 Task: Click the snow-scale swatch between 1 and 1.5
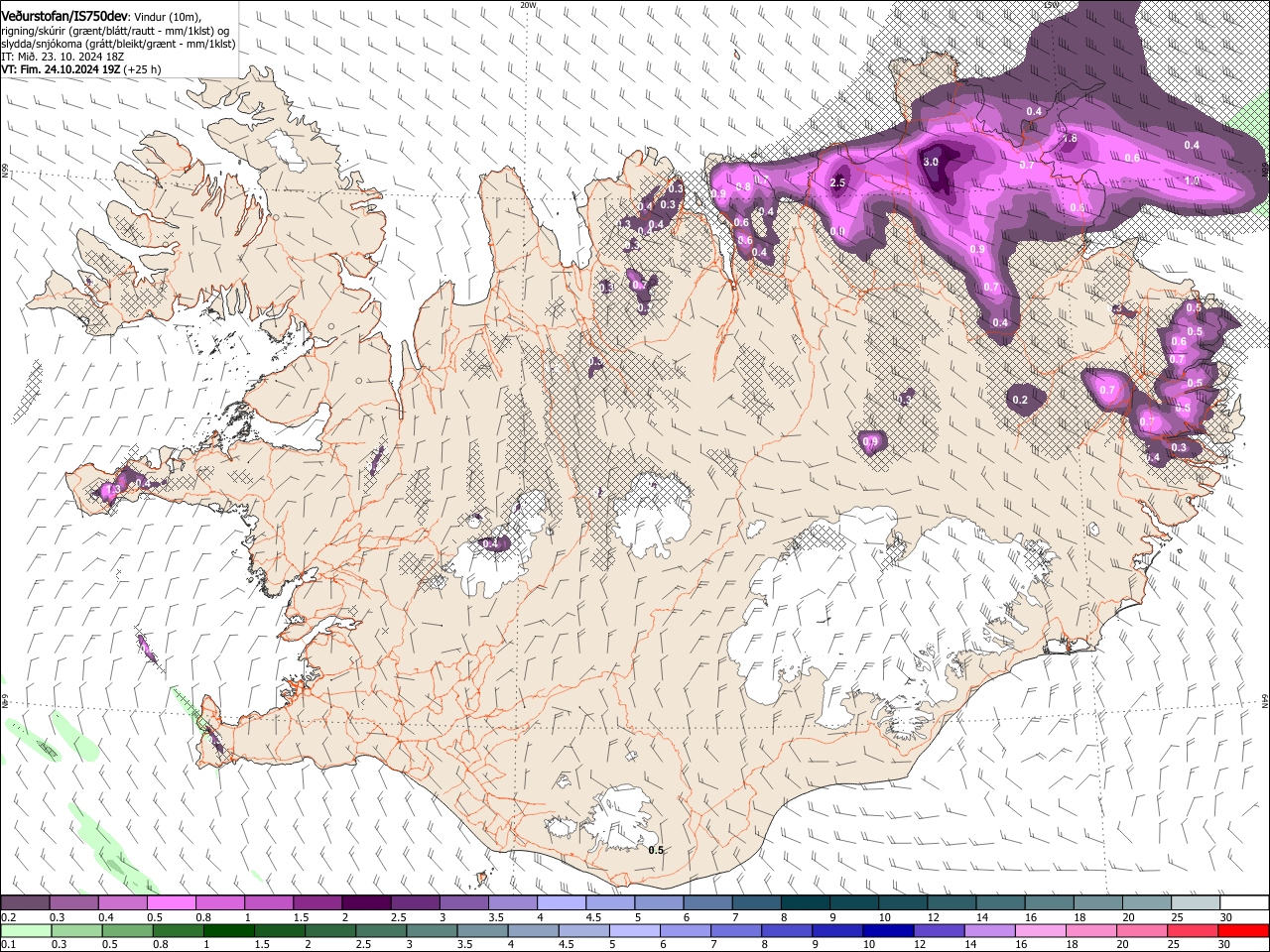(268, 903)
